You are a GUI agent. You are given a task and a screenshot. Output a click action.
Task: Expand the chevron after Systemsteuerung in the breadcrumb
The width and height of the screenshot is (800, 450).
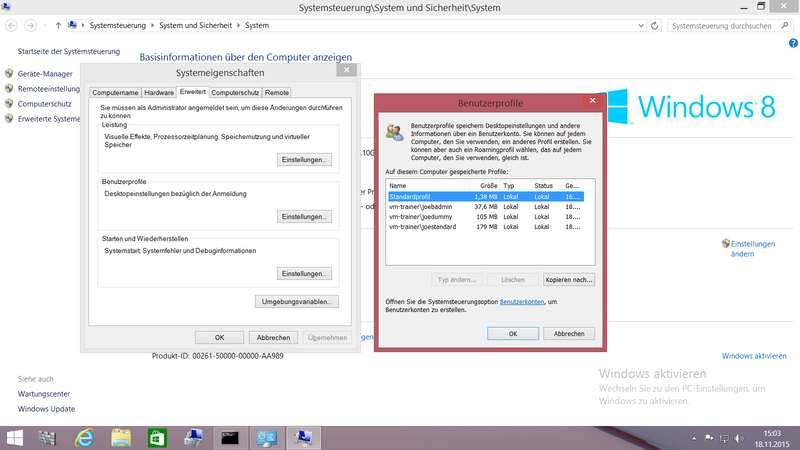coord(152,26)
